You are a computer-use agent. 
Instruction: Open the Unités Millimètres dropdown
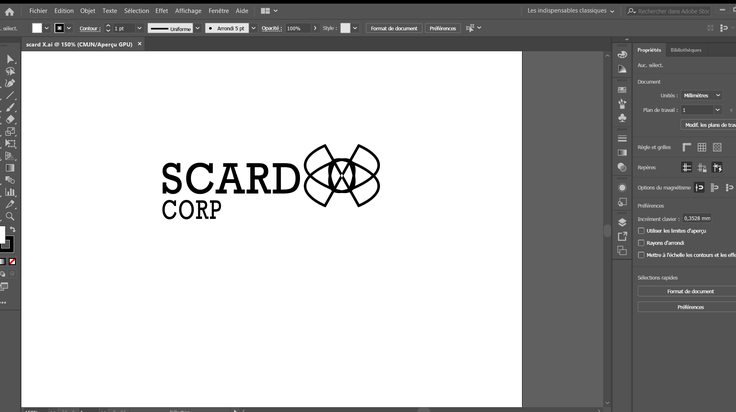pyautogui.click(x=702, y=95)
